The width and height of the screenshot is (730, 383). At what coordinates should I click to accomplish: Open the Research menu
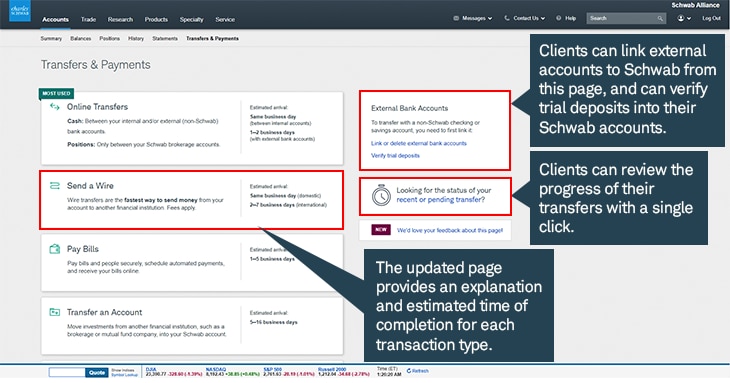(120, 20)
